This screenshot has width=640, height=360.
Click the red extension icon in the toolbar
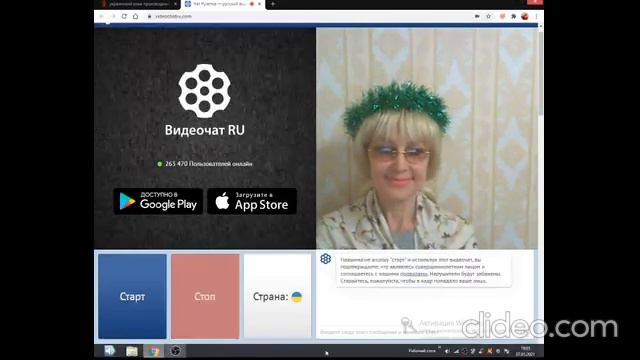[x=502, y=16]
